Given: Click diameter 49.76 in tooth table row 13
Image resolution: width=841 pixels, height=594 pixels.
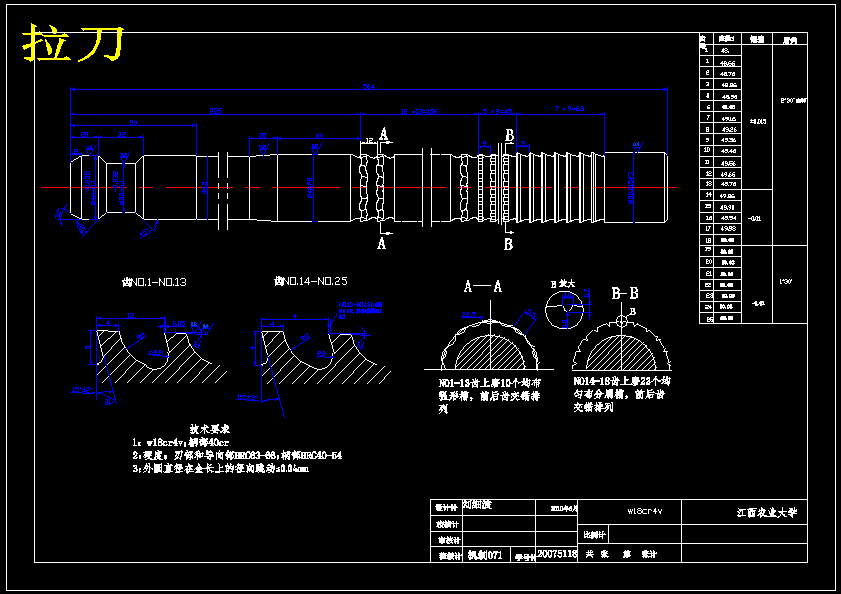Looking at the screenshot, I should (728, 184).
